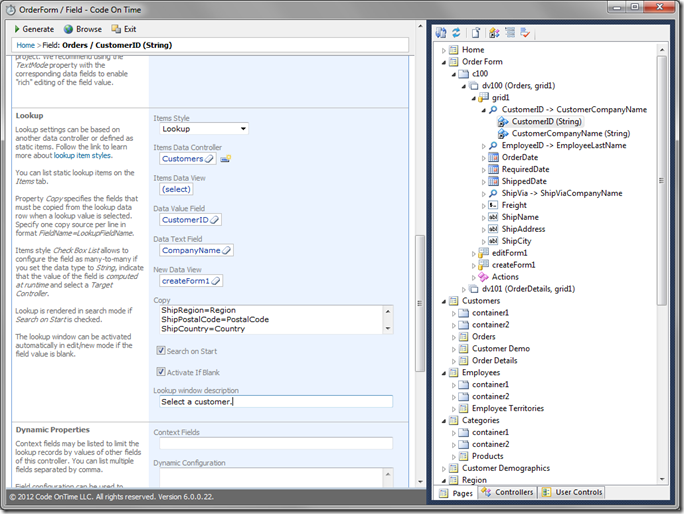Clear CompanyName with its eraser icon
684x514 pixels.
[x=227, y=250]
